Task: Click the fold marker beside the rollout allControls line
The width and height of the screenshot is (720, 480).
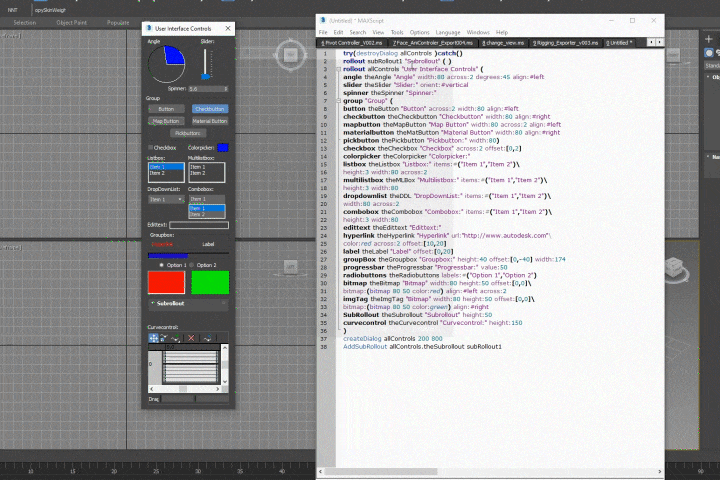Action: click(339, 69)
